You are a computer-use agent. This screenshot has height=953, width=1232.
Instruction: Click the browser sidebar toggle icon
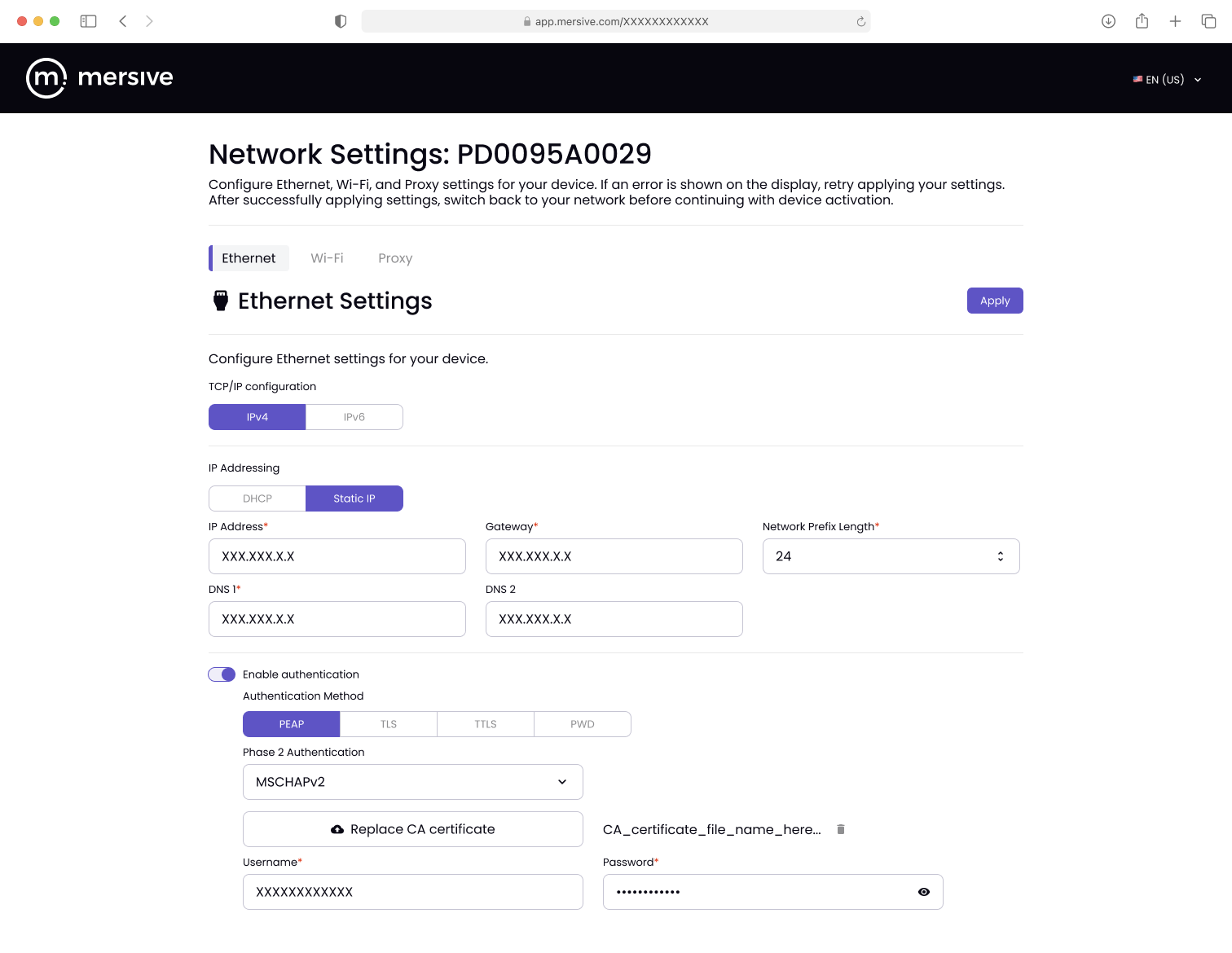click(88, 21)
